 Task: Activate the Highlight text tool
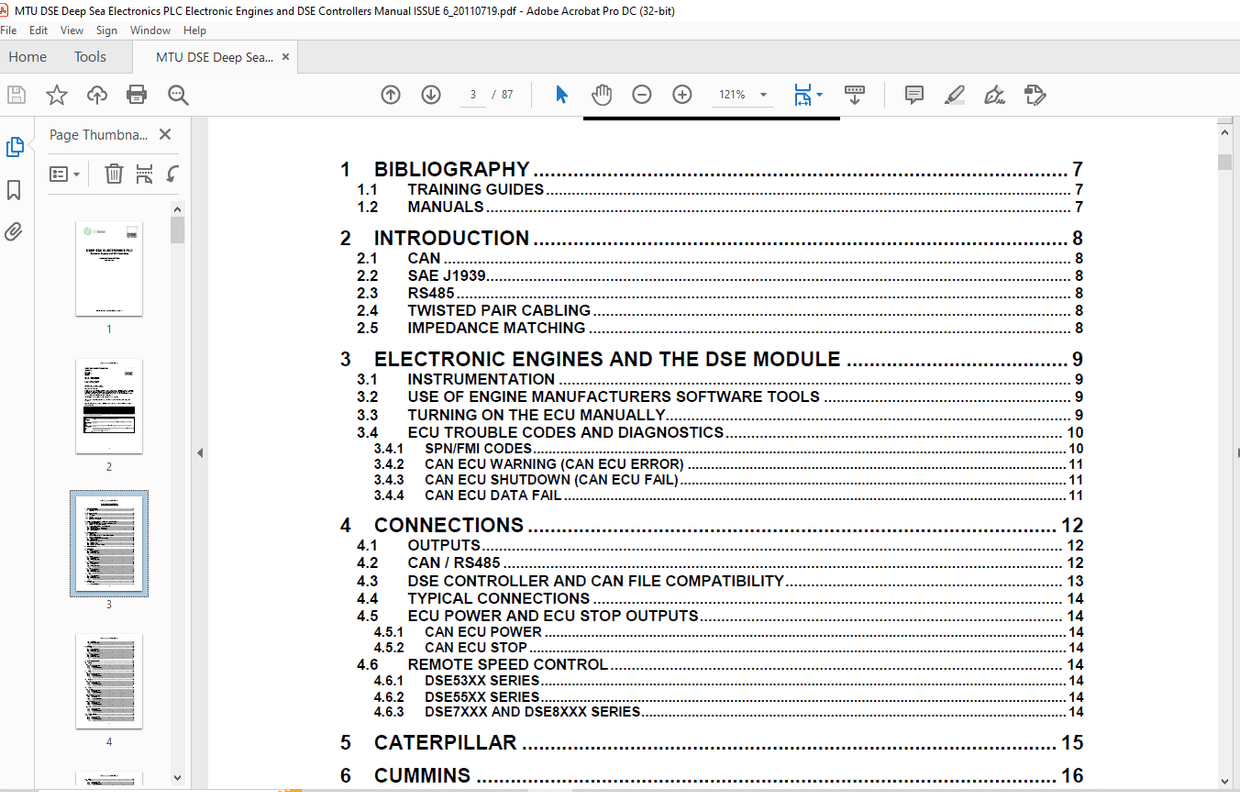954,94
